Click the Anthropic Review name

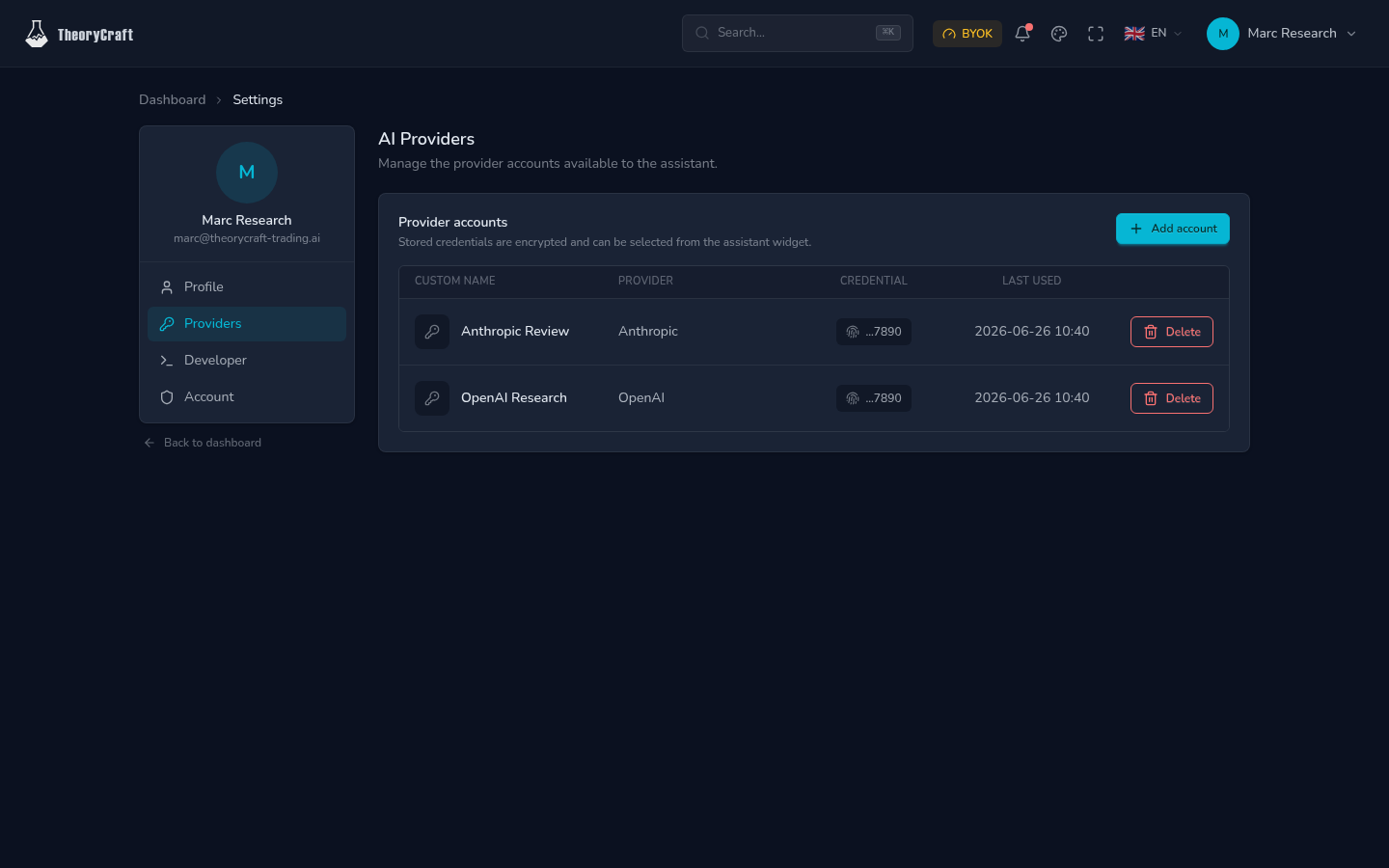(515, 332)
